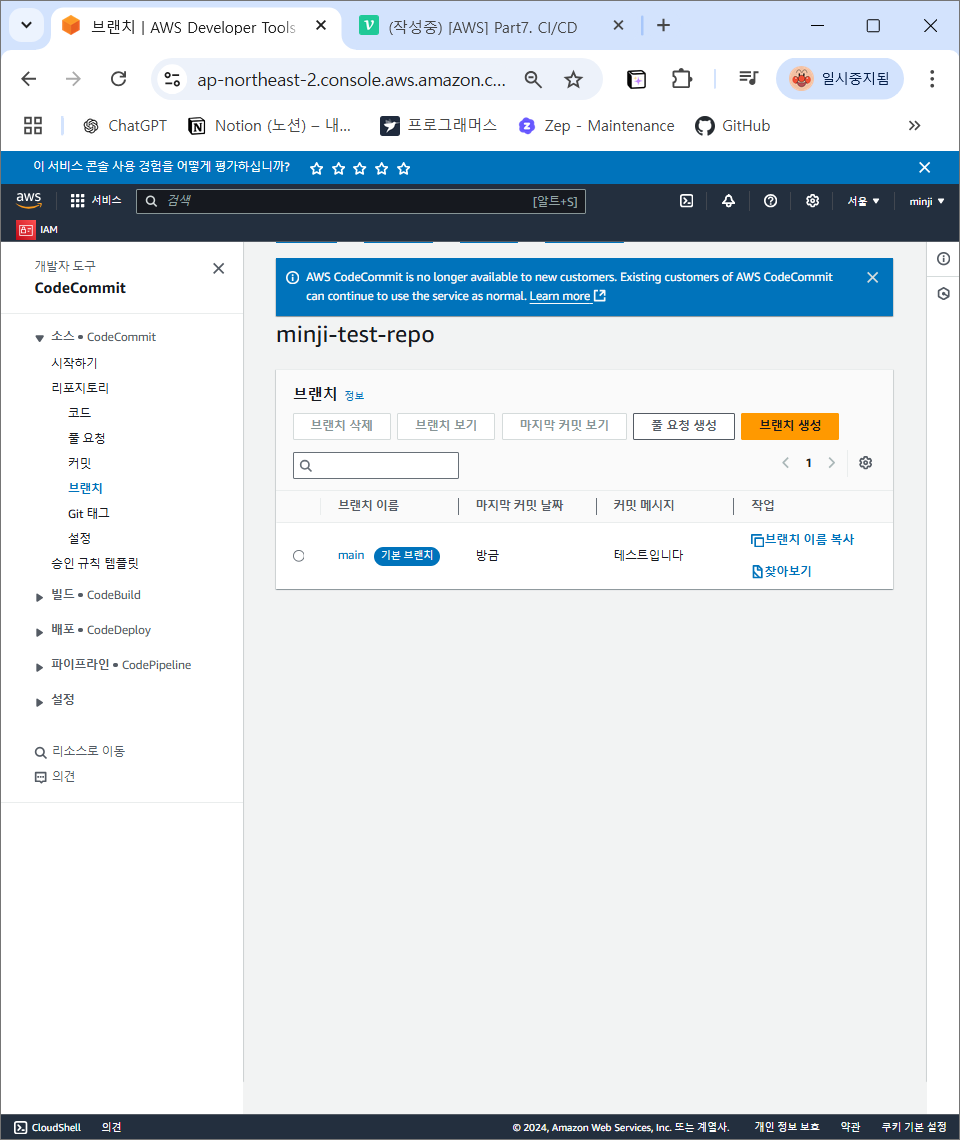Close the CodeCommit sidebar panel

tap(218, 269)
